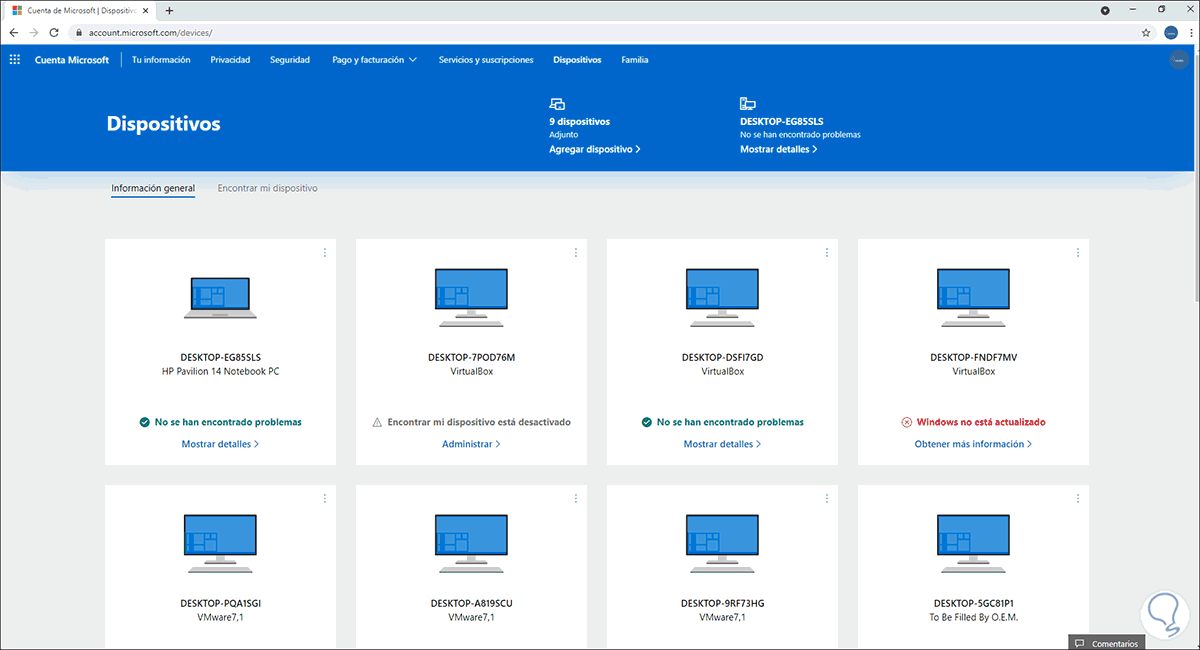Open options menu for DESKTOP-FNDF7MV card
The width and height of the screenshot is (1200, 650).
[1077, 253]
